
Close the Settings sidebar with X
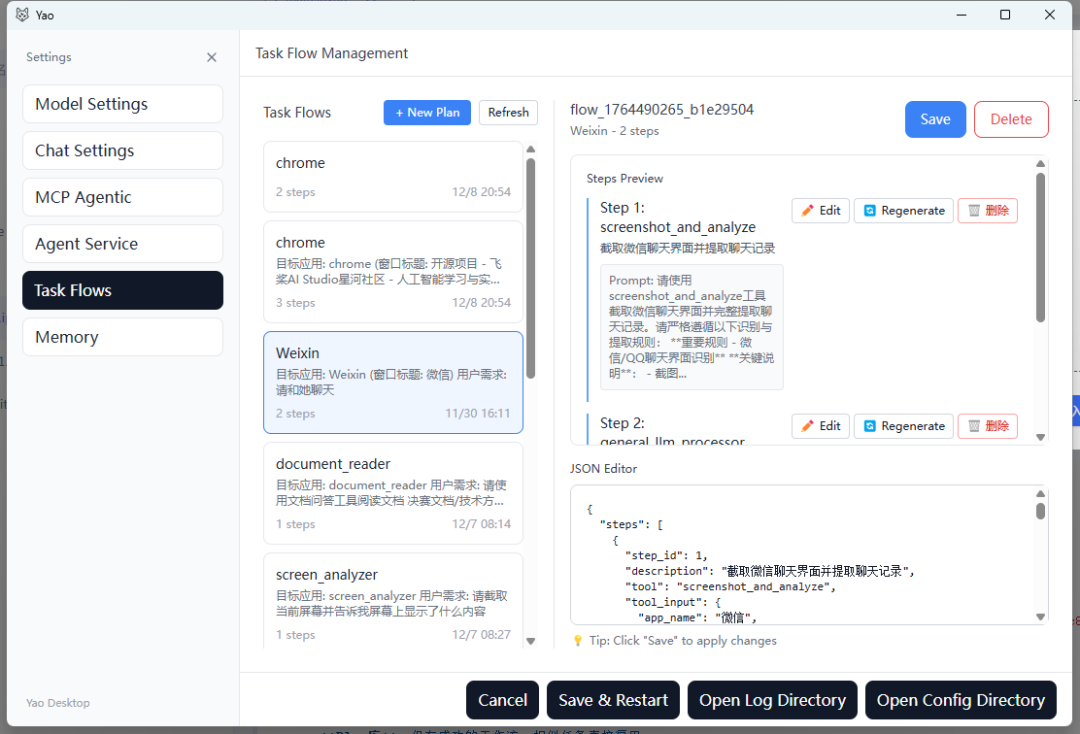pos(211,57)
